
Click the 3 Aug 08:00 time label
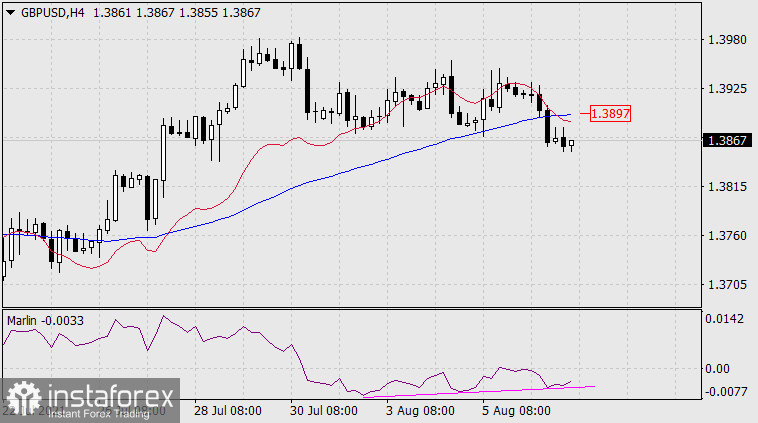click(x=420, y=411)
